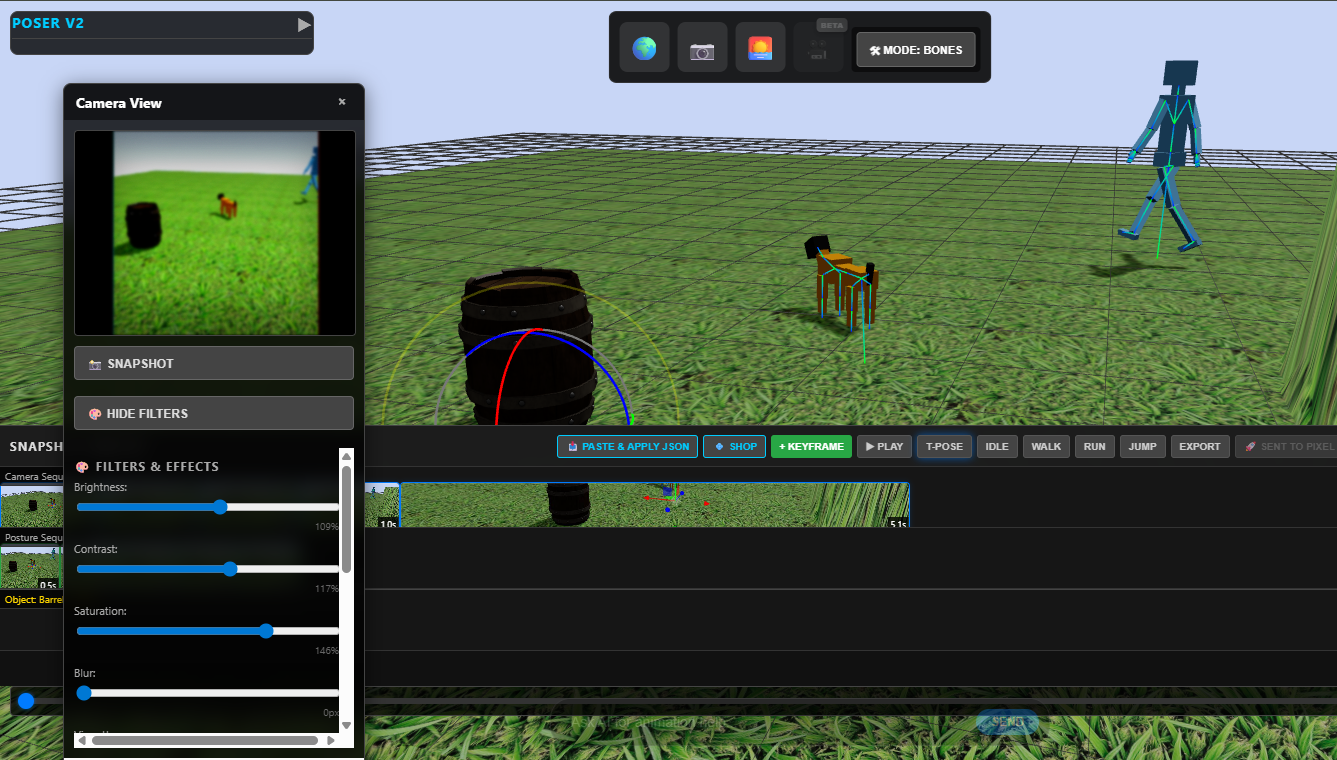Toggle Hide Filters in Camera View

tap(213, 412)
